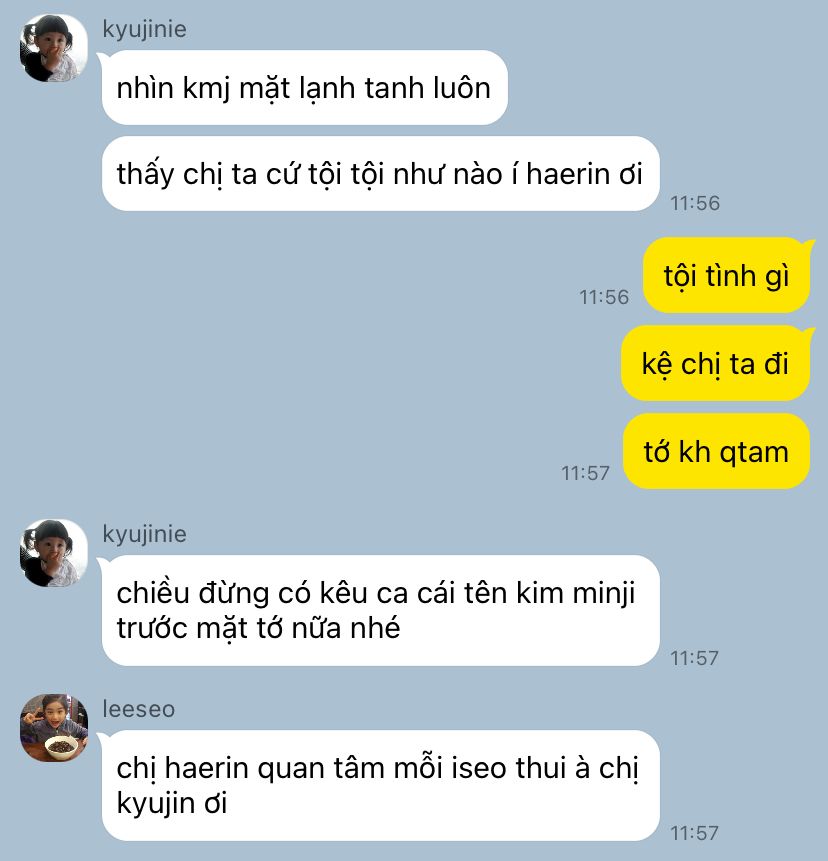Image resolution: width=828 pixels, height=861 pixels.
Task: Select message mentioning 'haerin ơi'
Action: point(381,174)
